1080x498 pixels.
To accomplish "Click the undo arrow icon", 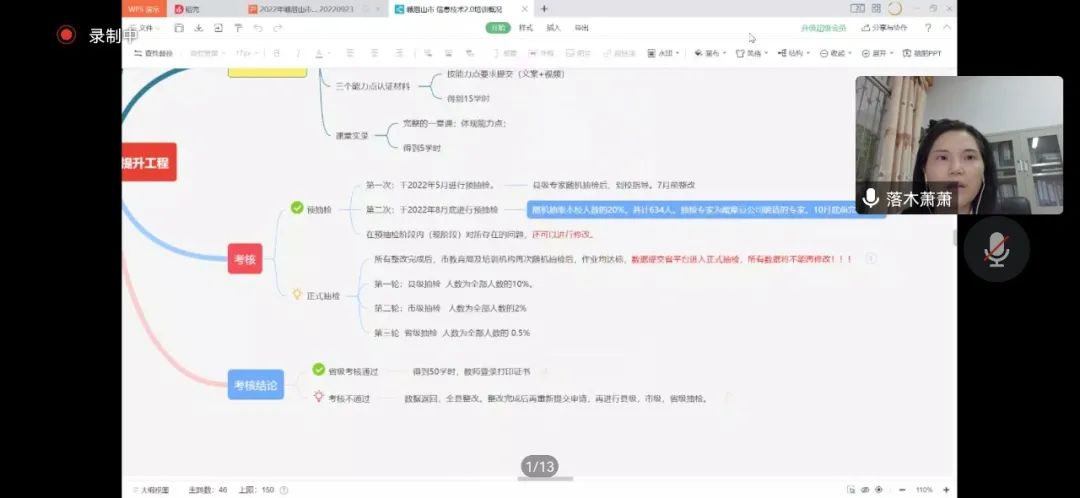I will click(258, 28).
